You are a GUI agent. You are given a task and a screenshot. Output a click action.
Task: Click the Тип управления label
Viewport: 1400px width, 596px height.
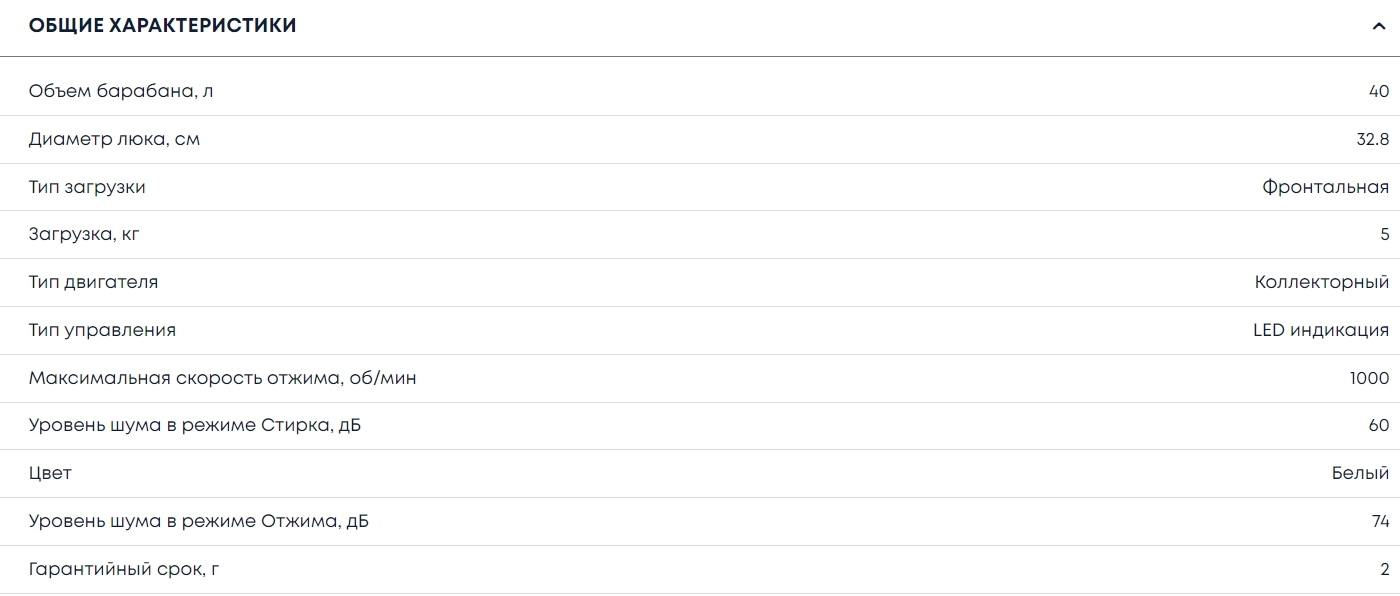[x=102, y=330]
